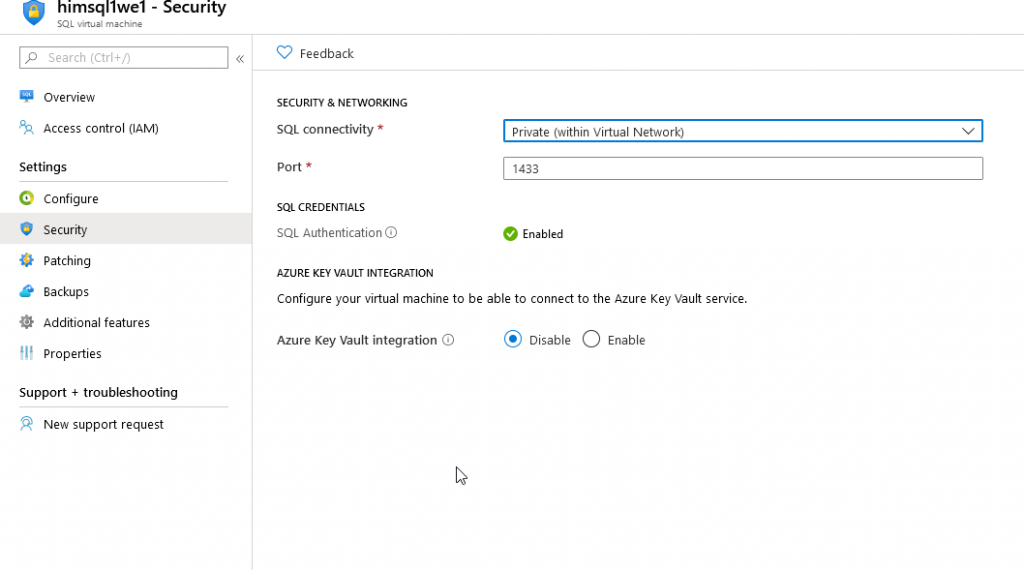Select Disable for Key Vault integration
The image size is (1024, 570).
[x=513, y=339]
